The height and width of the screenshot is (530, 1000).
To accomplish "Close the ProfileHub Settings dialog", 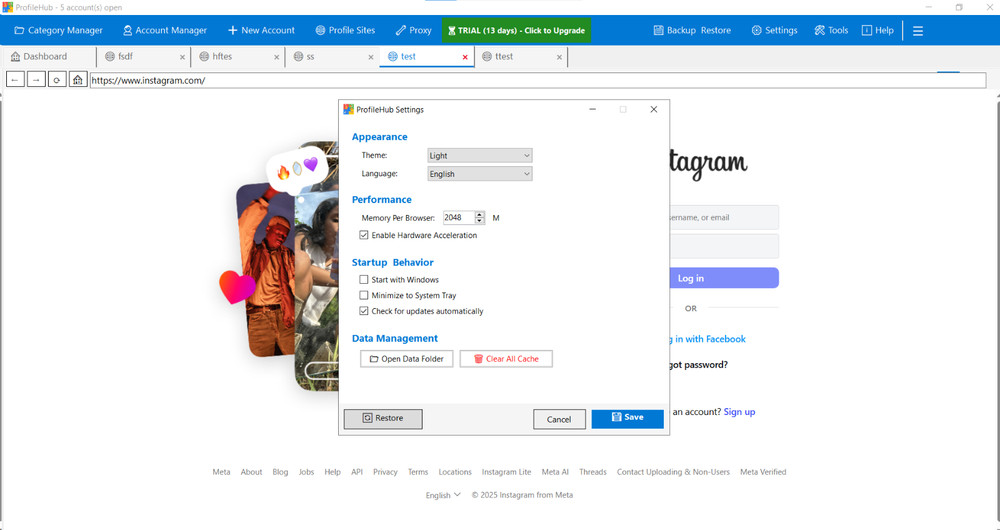I will (x=654, y=110).
